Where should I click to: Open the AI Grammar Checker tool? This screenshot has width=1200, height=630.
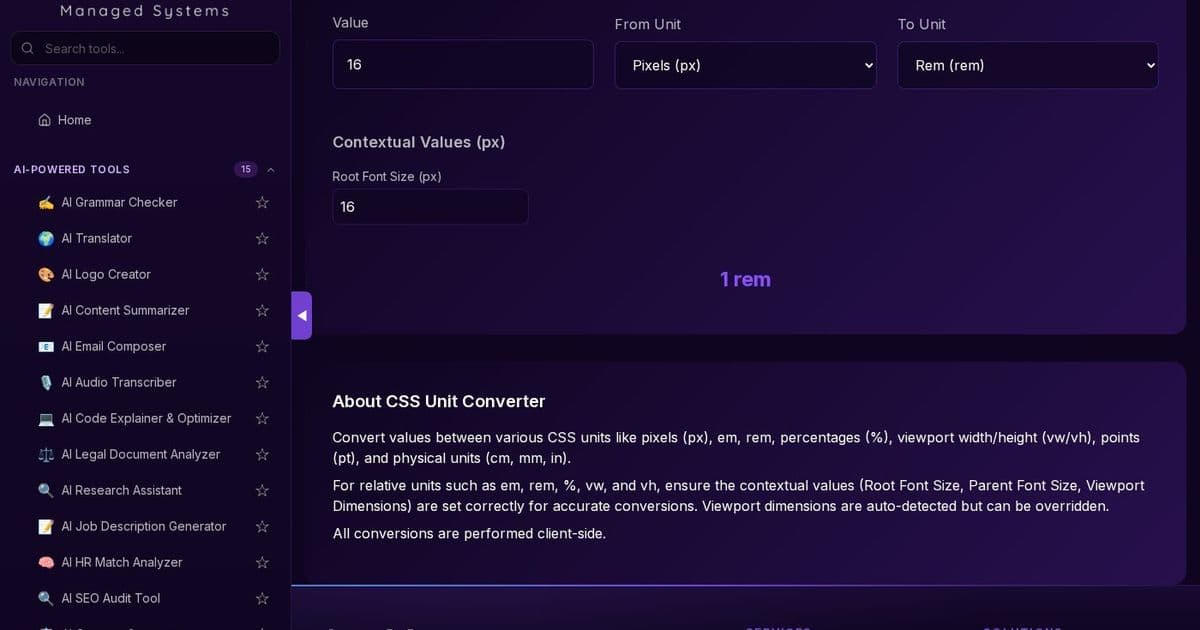[x=118, y=202]
